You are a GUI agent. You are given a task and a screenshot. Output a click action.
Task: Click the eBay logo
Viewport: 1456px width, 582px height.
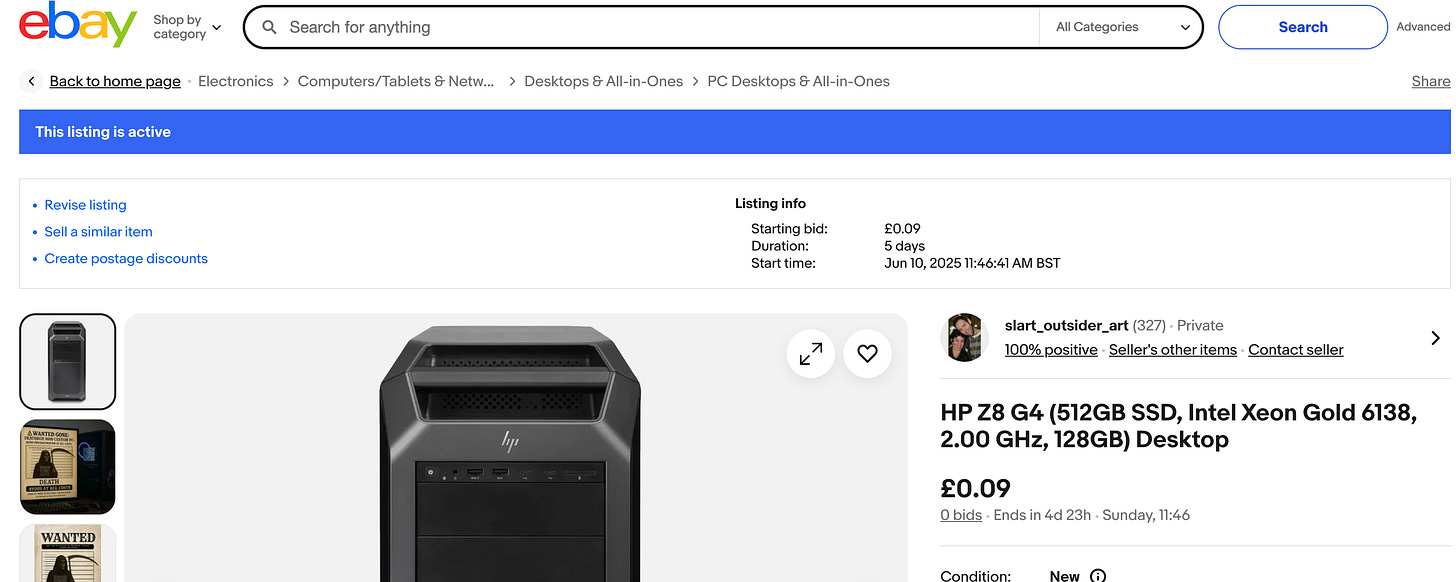[77, 26]
